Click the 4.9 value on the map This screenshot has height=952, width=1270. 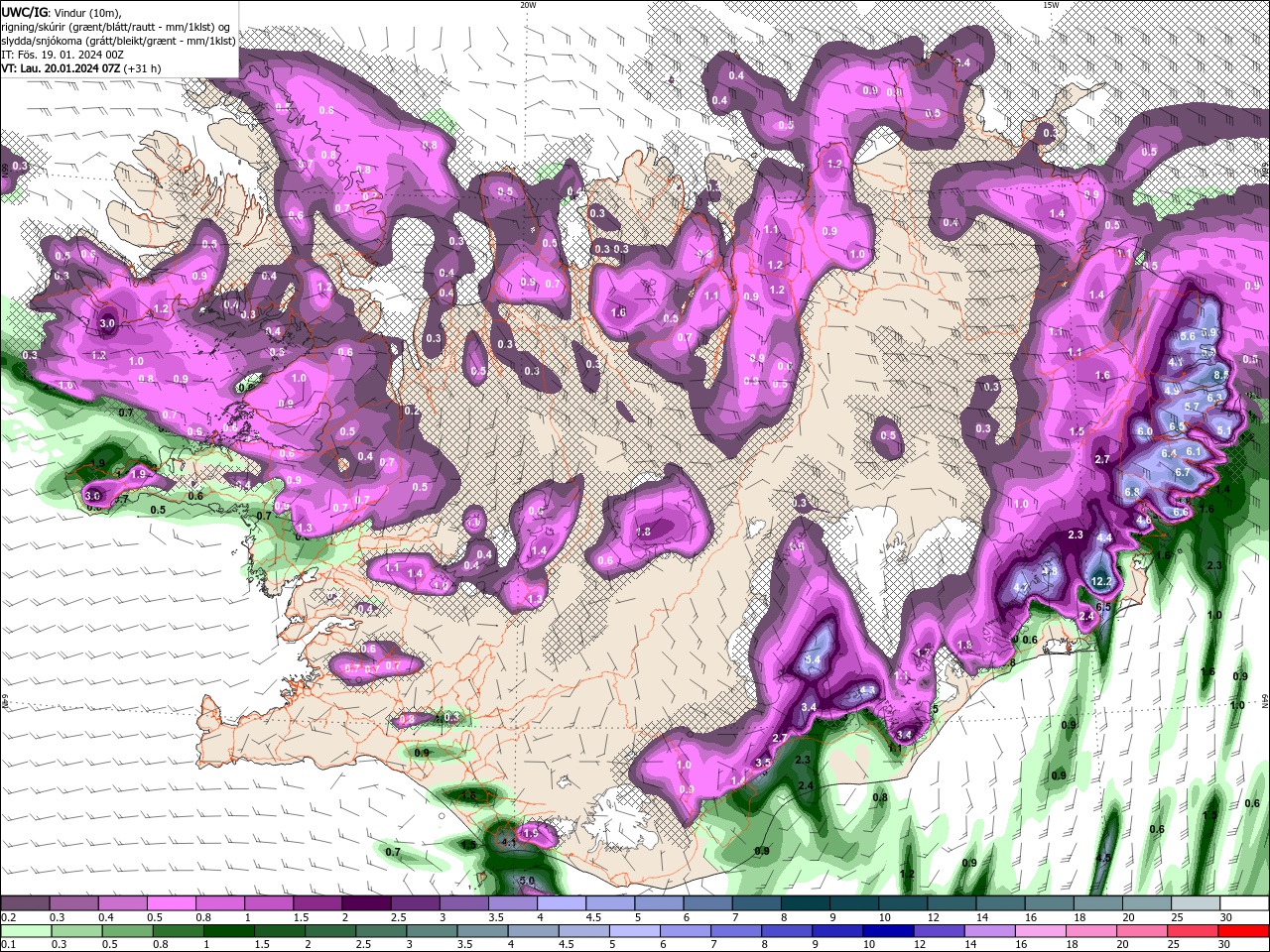coord(1172,391)
